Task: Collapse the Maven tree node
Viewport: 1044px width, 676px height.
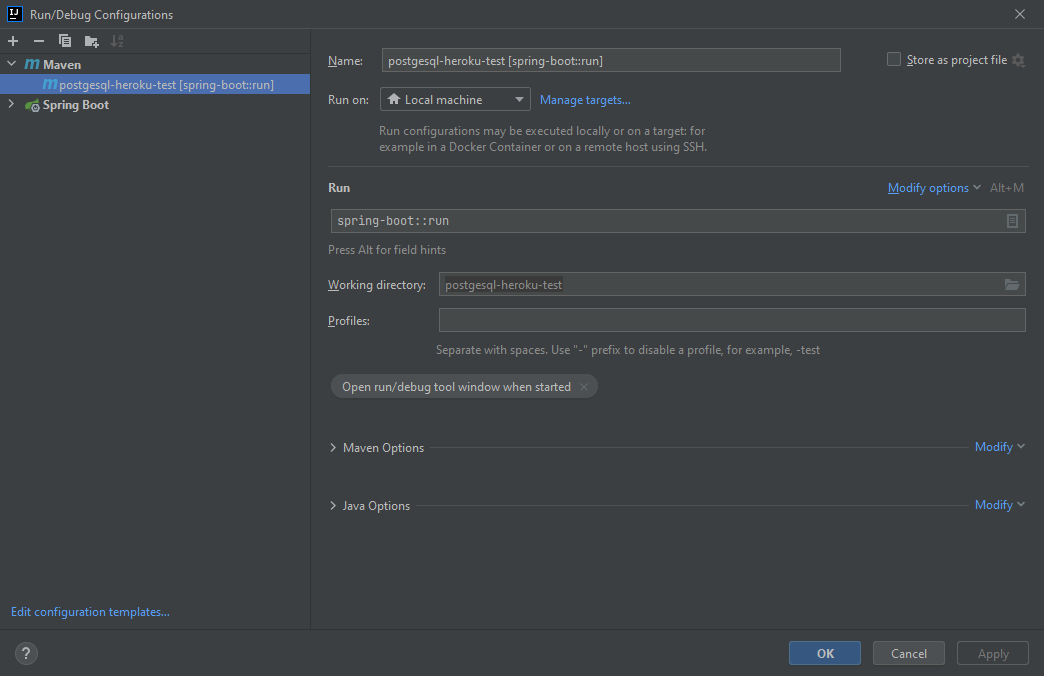Action: pyautogui.click(x=11, y=64)
